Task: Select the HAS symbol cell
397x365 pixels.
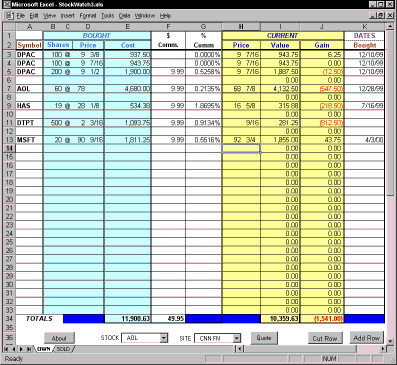Action: click(29, 106)
